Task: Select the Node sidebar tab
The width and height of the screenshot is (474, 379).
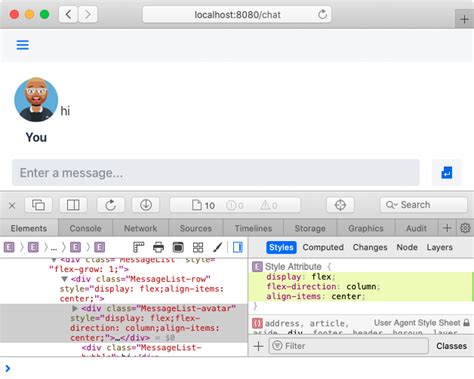Action: coord(407,247)
